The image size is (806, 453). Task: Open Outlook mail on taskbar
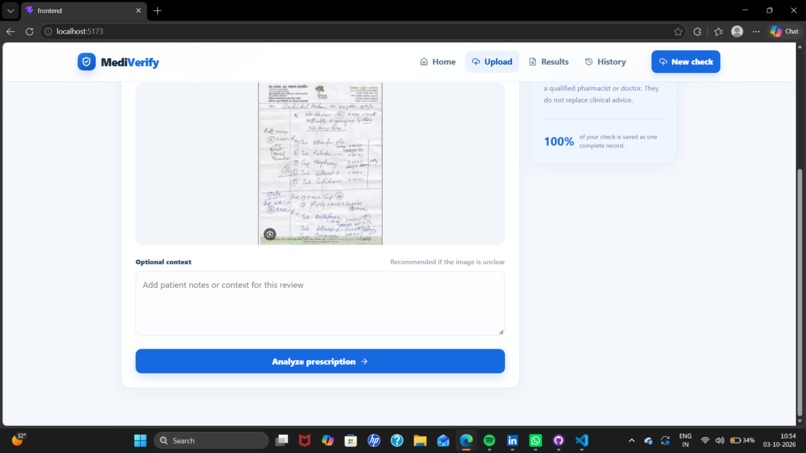(443, 441)
